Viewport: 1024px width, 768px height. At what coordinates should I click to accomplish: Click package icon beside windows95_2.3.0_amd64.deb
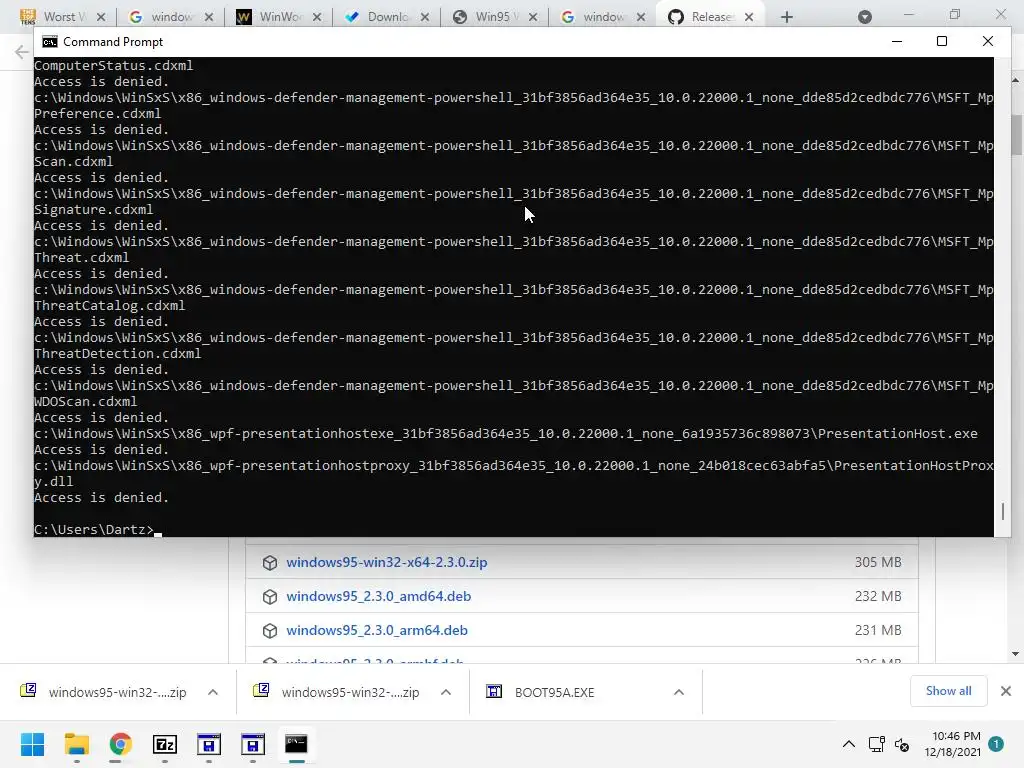tap(270, 597)
